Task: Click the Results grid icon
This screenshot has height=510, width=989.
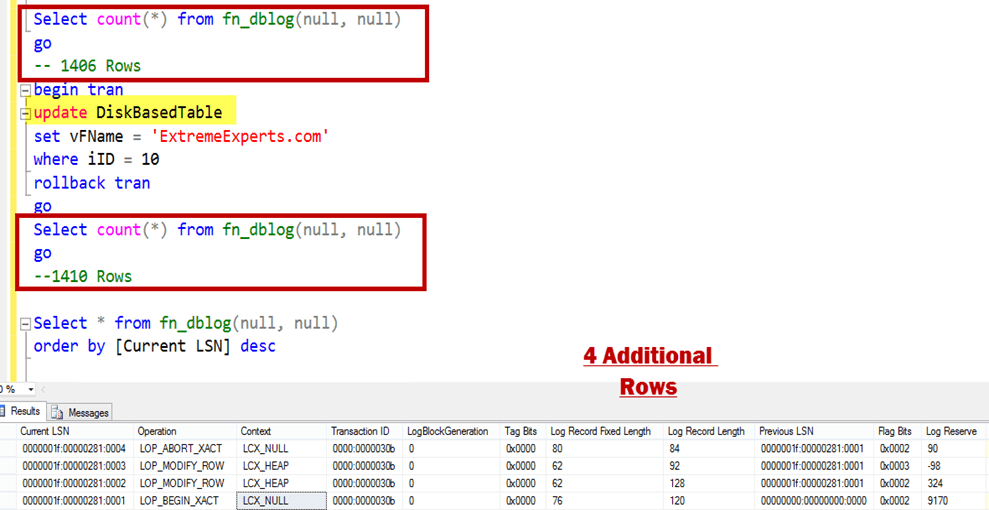Action: tap(4, 411)
